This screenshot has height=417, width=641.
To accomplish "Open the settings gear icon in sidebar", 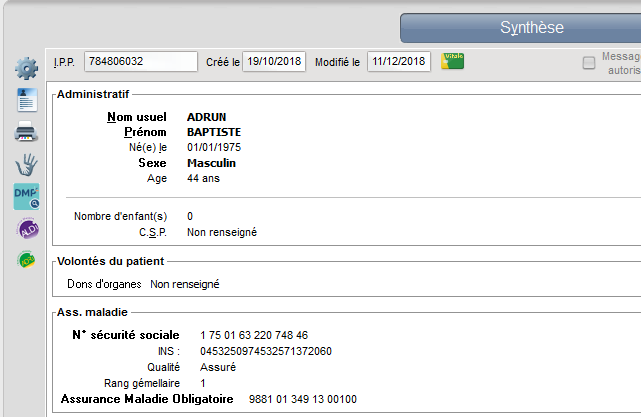I will [x=26, y=68].
